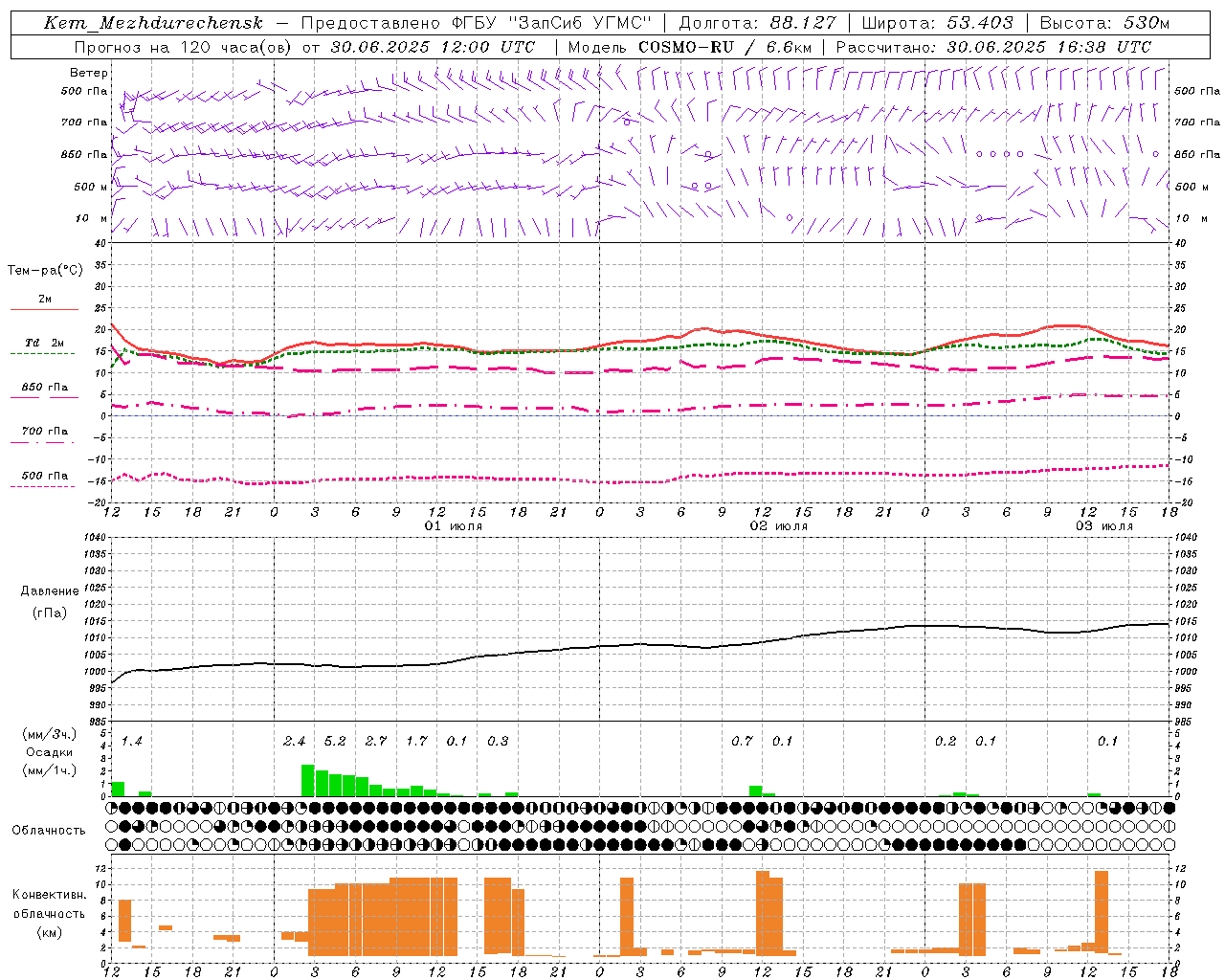Click the 'Облачность' cloudiness label

point(49,830)
